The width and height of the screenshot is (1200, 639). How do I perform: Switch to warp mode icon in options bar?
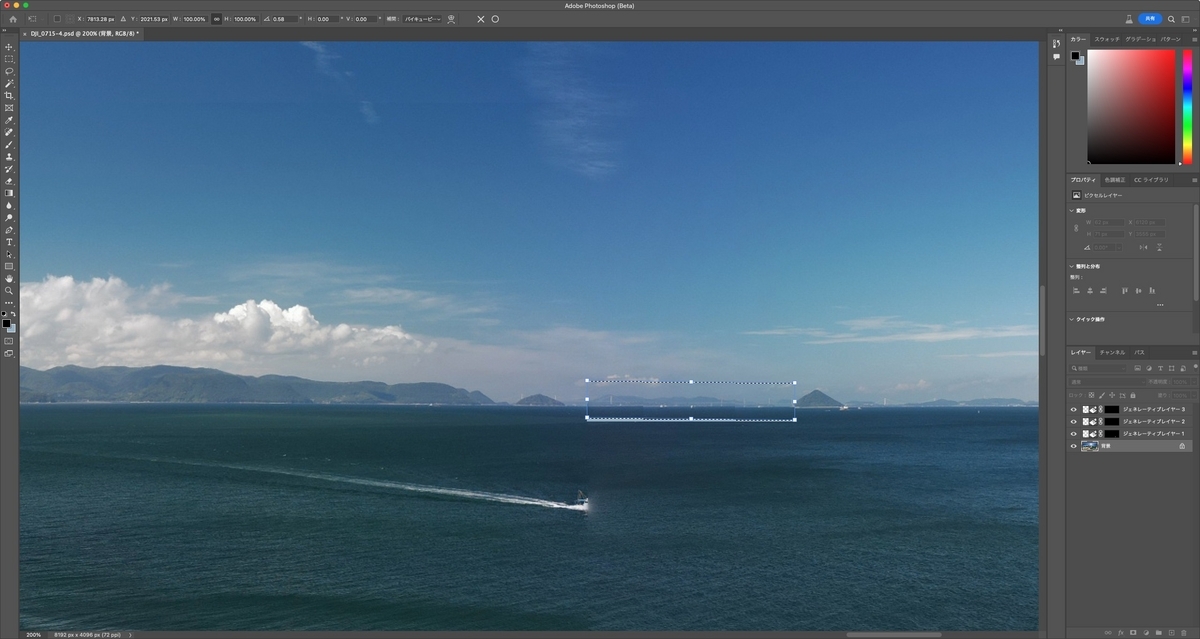[x=452, y=19]
